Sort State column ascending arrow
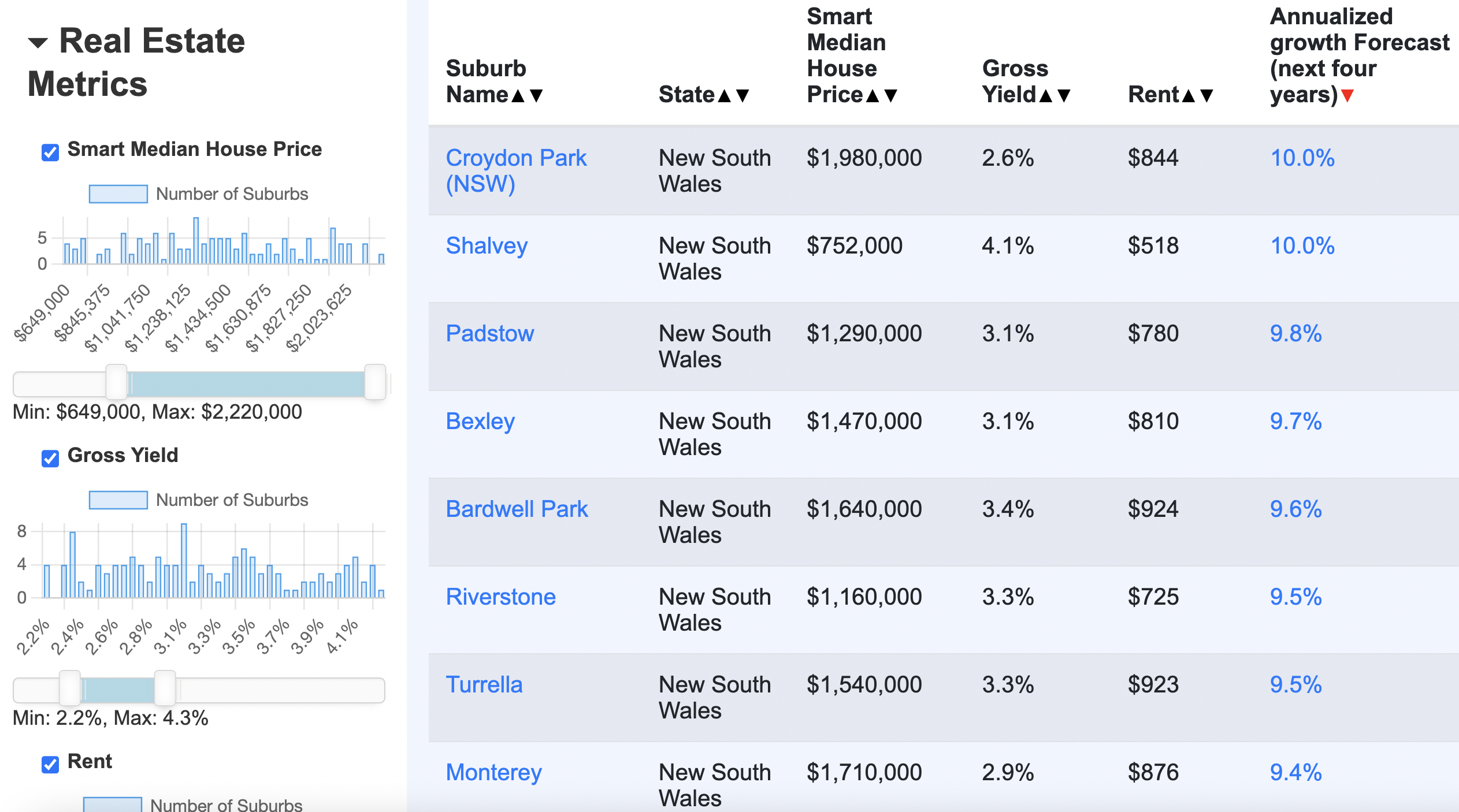 (724, 96)
